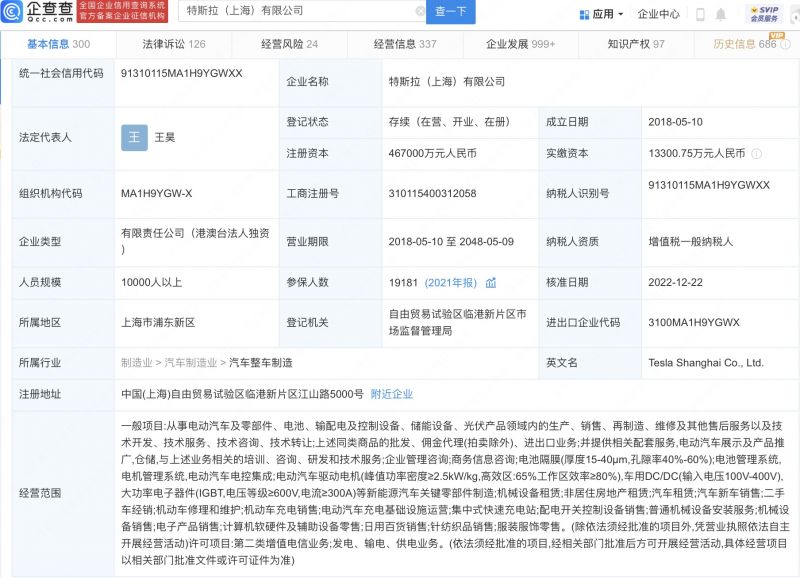This screenshot has height=578, width=800.
Task: Click the info icon beside 历史信息 686
Action: 785,44
